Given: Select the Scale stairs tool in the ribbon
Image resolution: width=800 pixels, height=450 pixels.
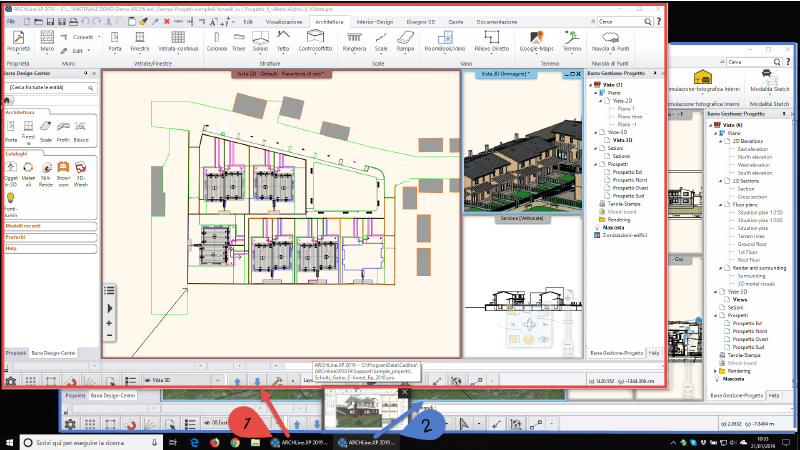Looking at the screenshot, I should click(381, 41).
